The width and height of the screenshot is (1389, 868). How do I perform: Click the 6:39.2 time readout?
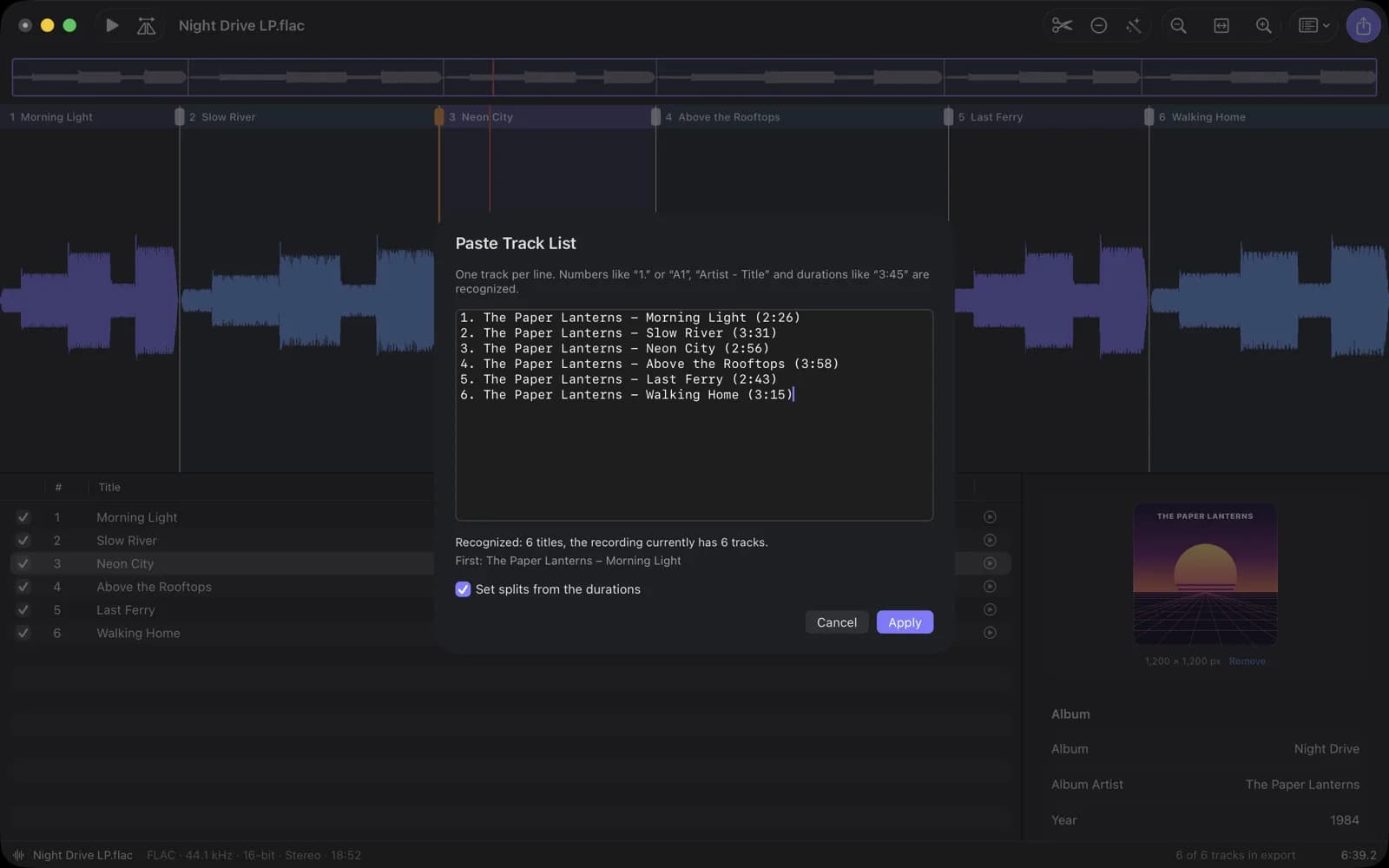pyautogui.click(x=1359, y=855)
